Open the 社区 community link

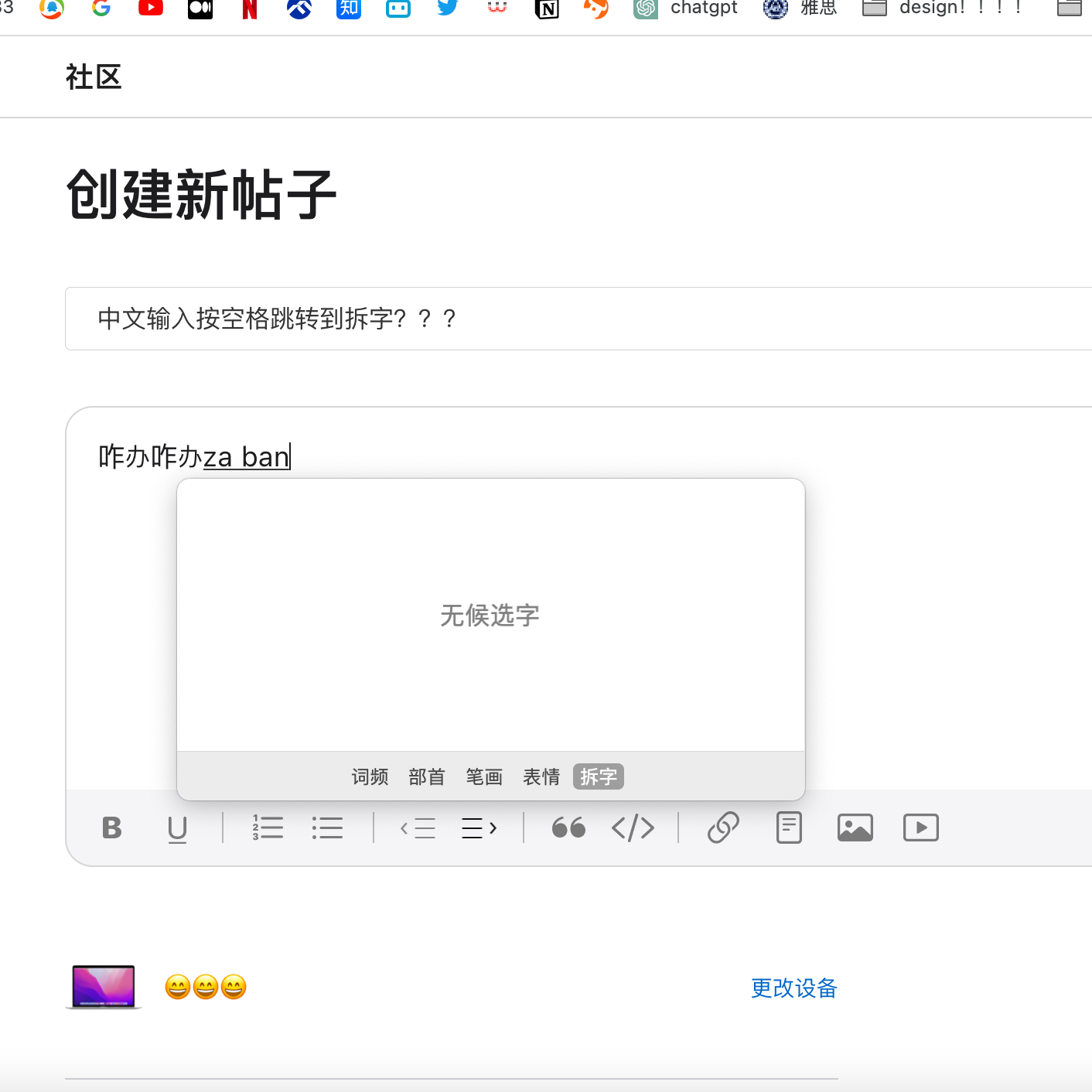click(94, 77)
